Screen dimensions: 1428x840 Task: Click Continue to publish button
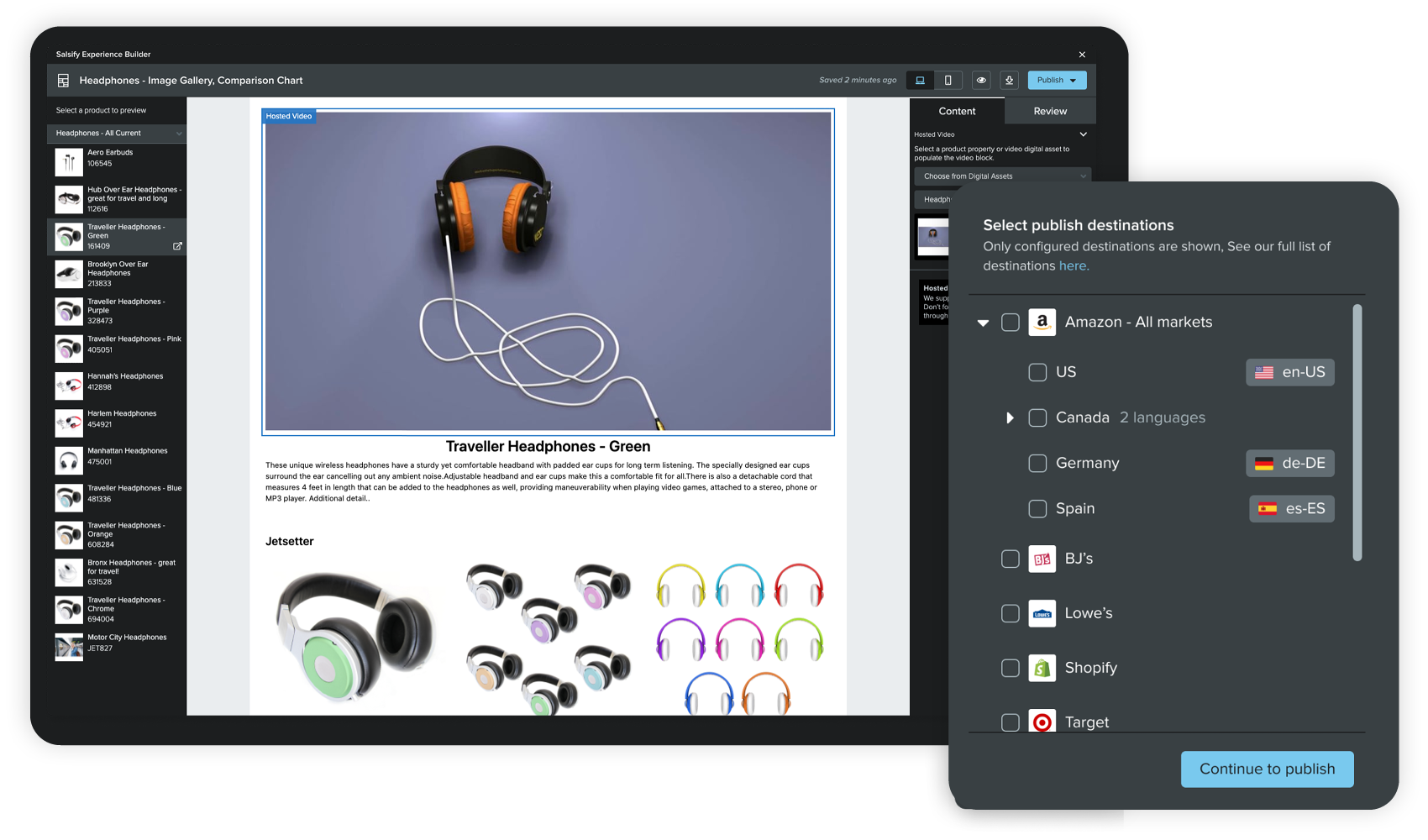tap(1267, 769)
